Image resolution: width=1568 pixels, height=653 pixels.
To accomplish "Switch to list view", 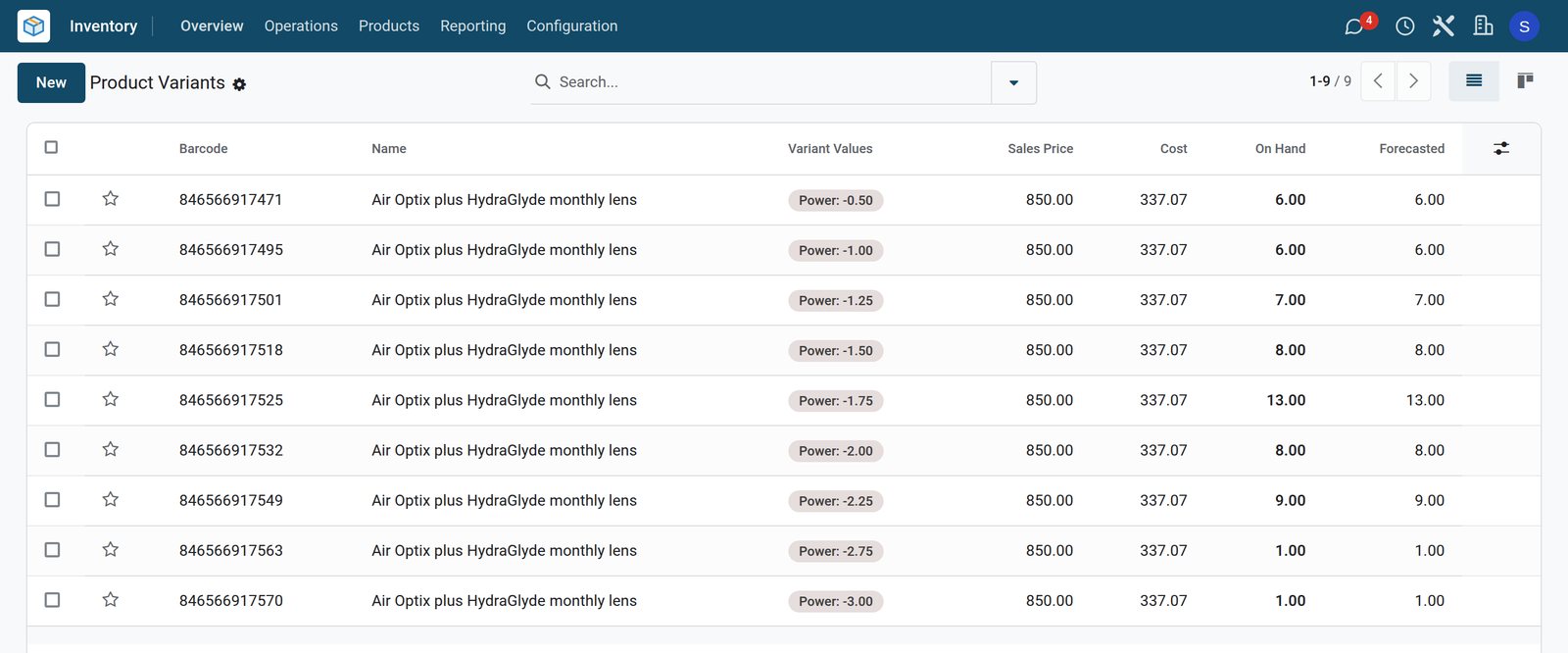I will [1474, 81].
